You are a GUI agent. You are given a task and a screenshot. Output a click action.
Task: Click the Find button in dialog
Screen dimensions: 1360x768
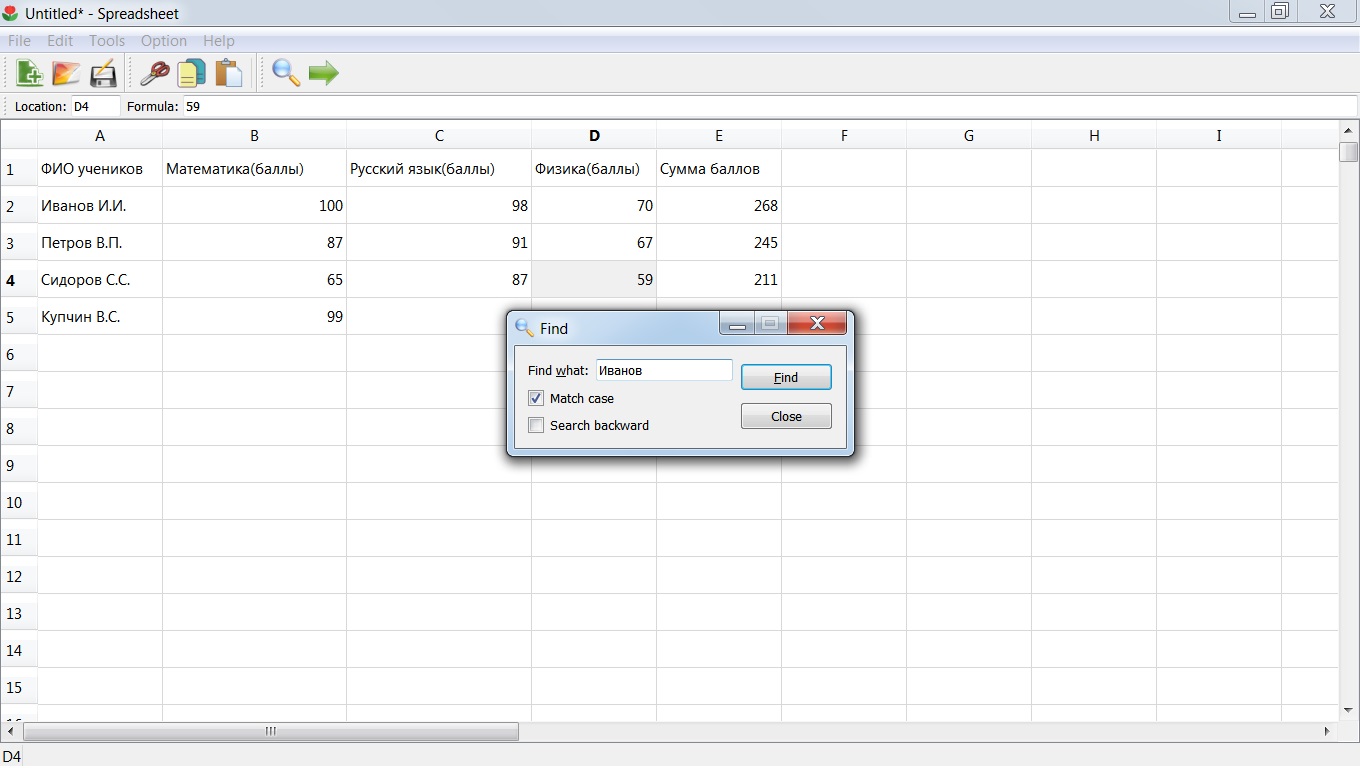coord(786,377)
